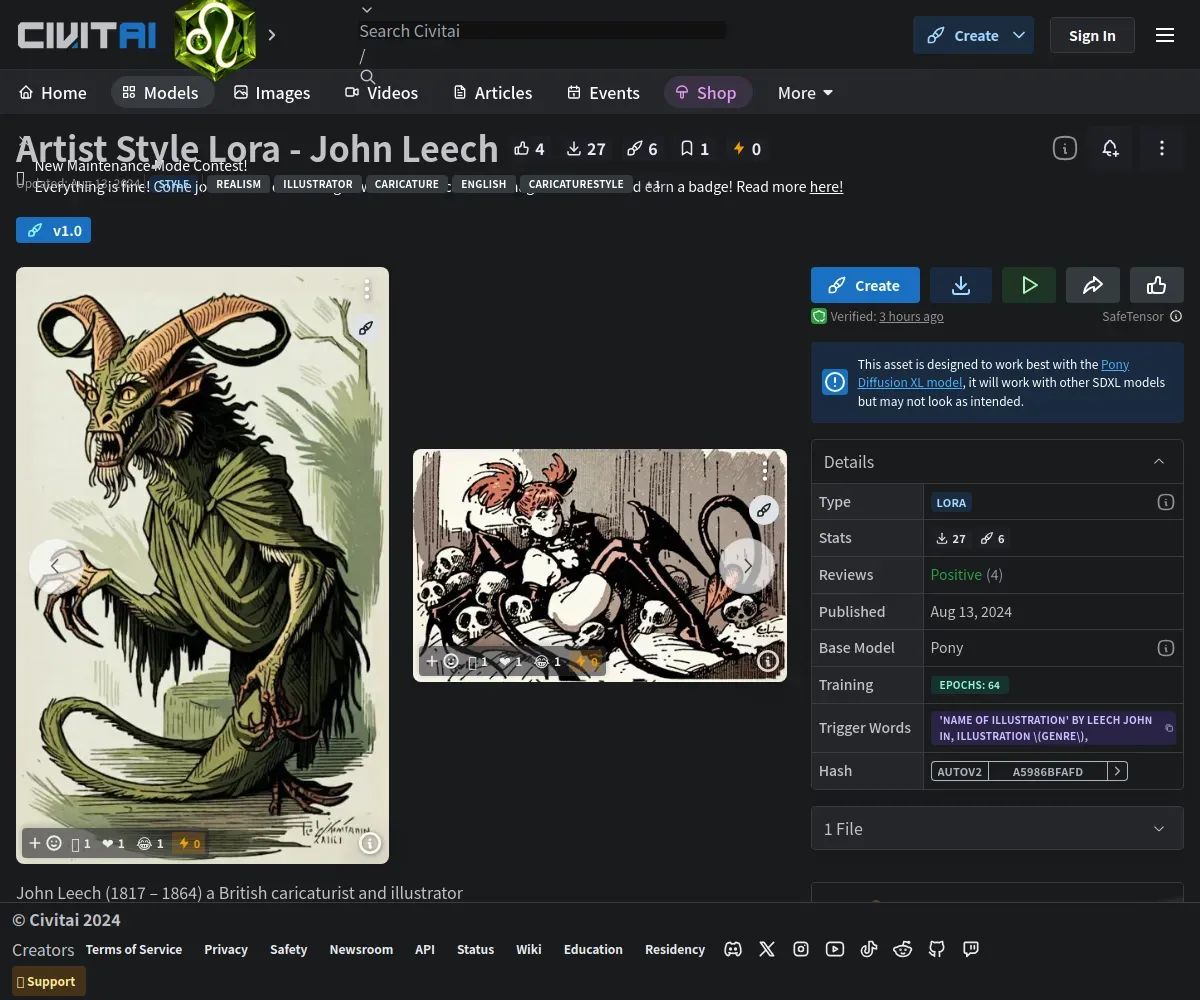Switch to the Videos tab
This screenshot has height=1000, width=1200.
click(382, 92)
